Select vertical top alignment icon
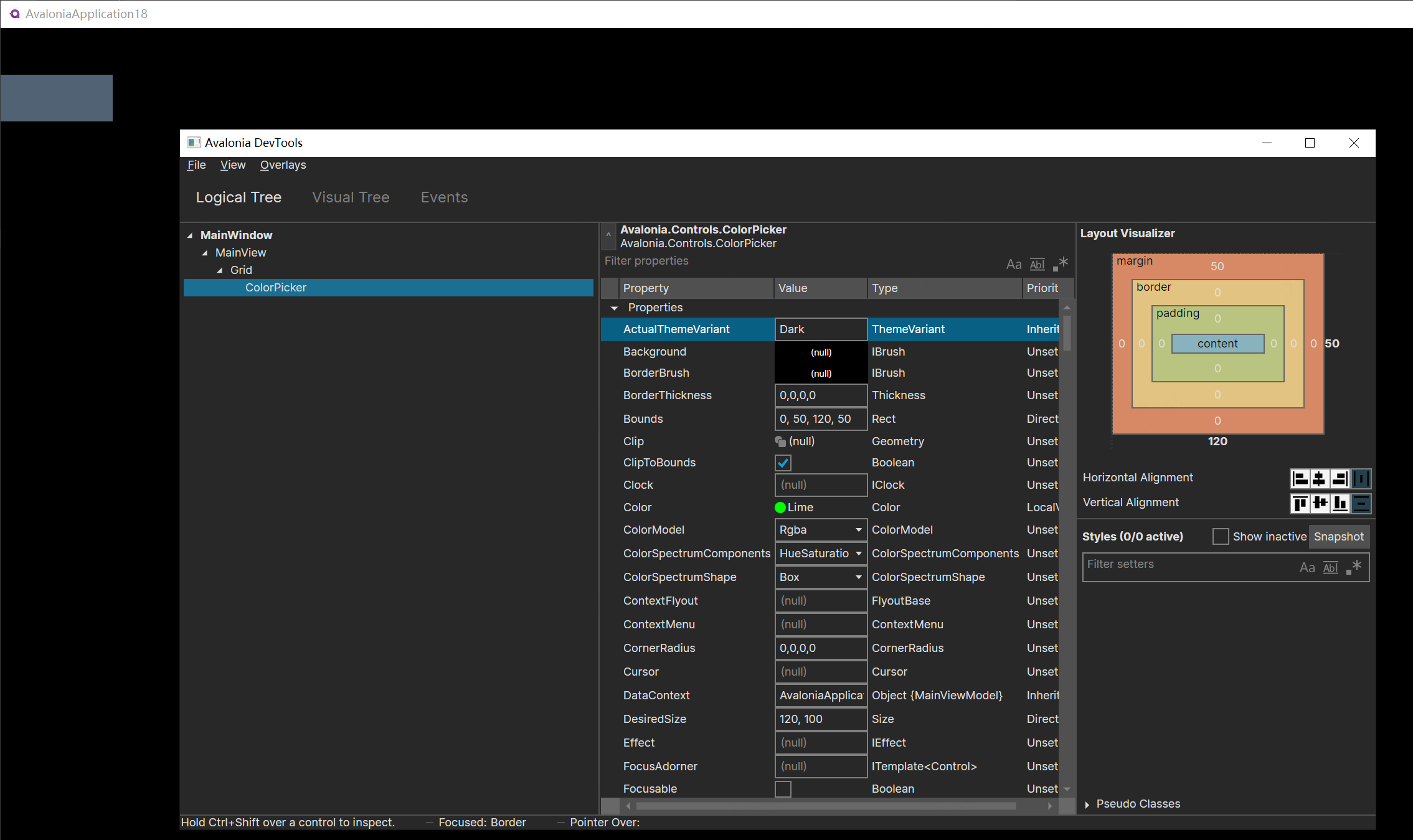Image resolution: width=1413 pixels, height=840 pixels. (1302, 504)
